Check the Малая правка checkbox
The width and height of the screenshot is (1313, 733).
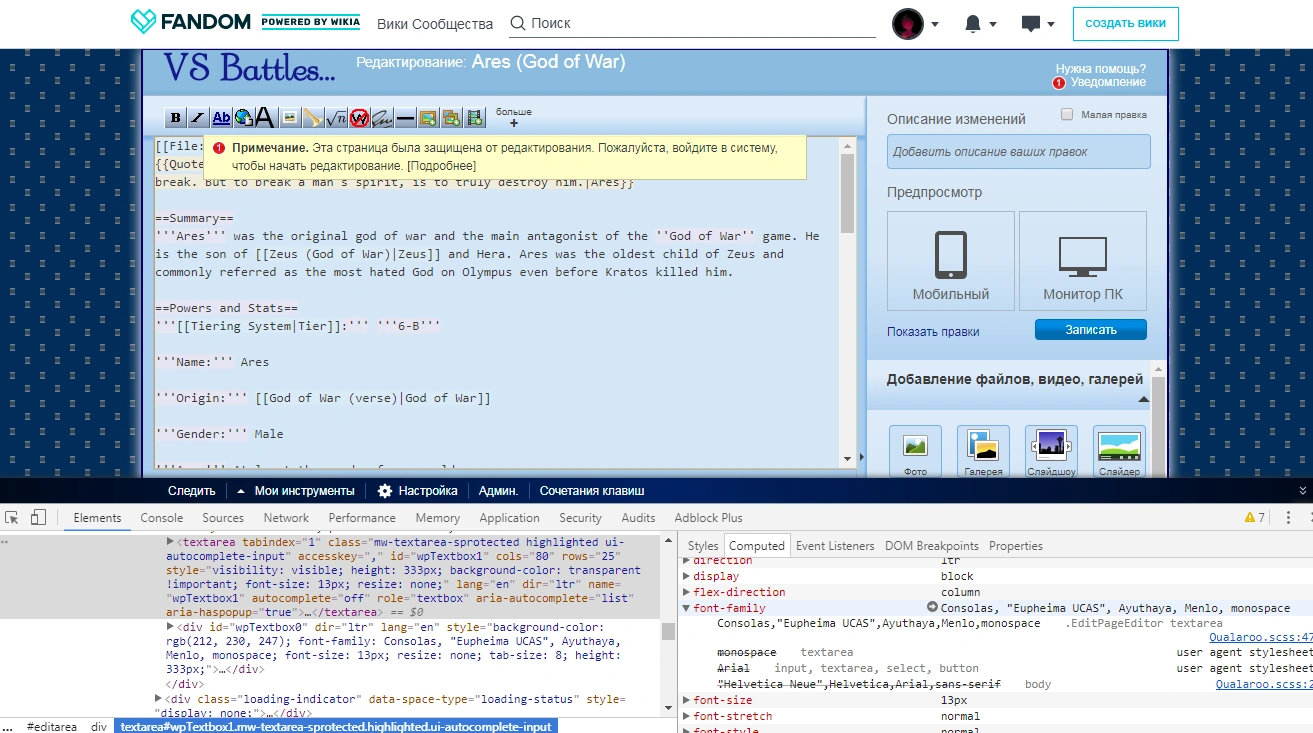1067,114
